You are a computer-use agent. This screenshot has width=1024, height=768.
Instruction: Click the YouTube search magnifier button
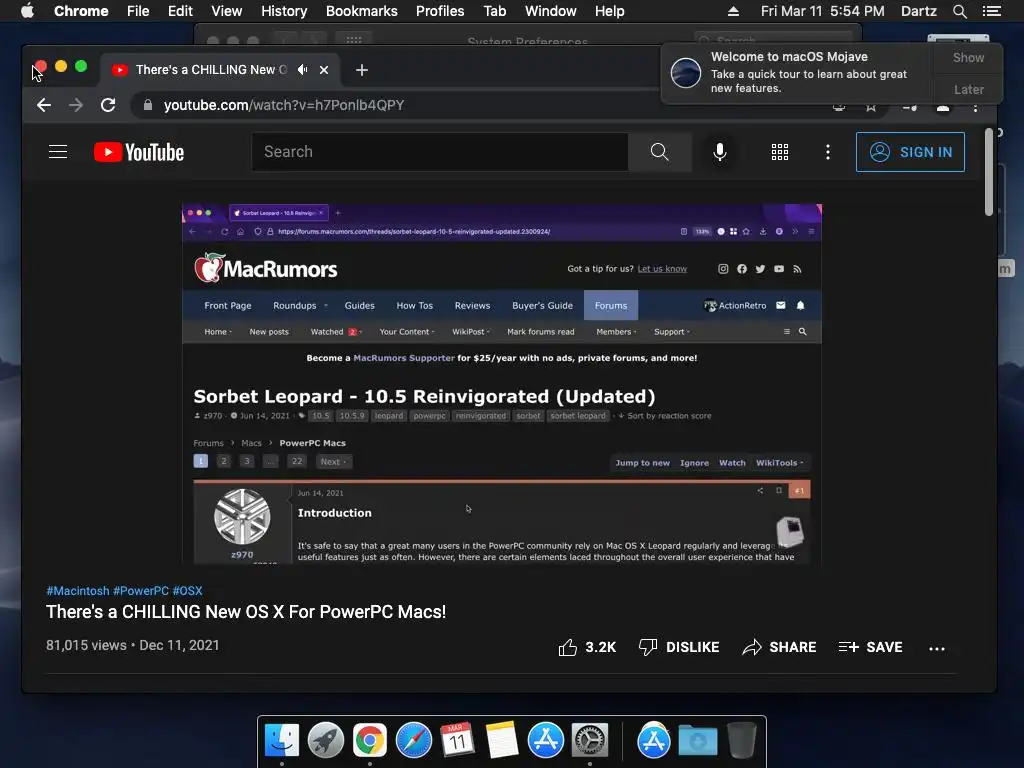pyautogui.click(x=660, y=152)
